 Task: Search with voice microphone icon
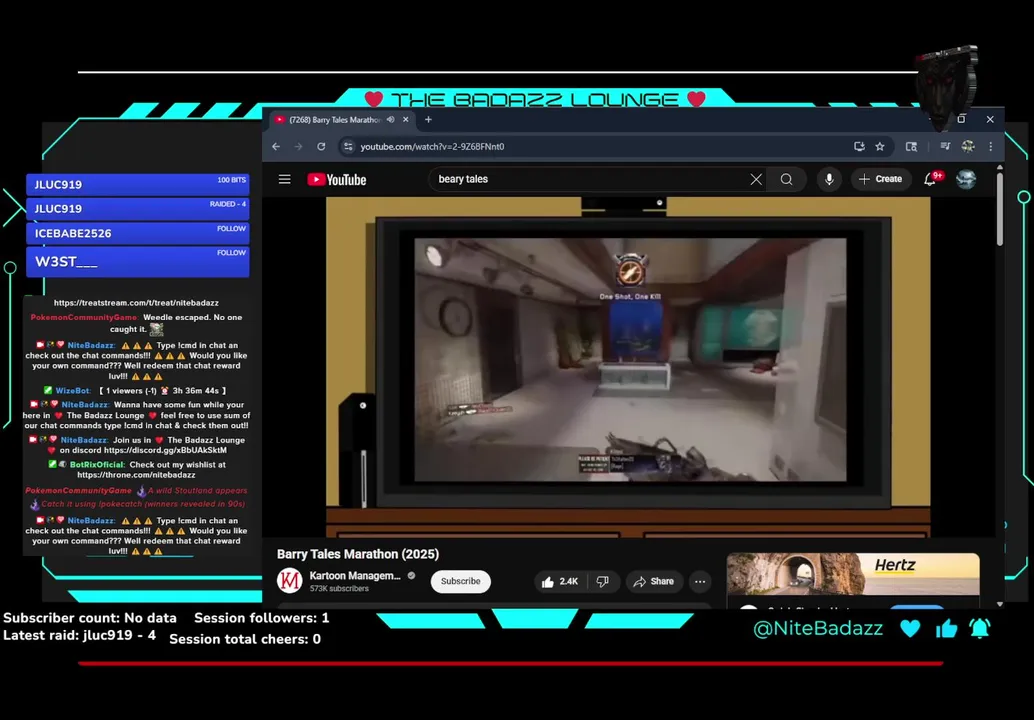point(829,179)
